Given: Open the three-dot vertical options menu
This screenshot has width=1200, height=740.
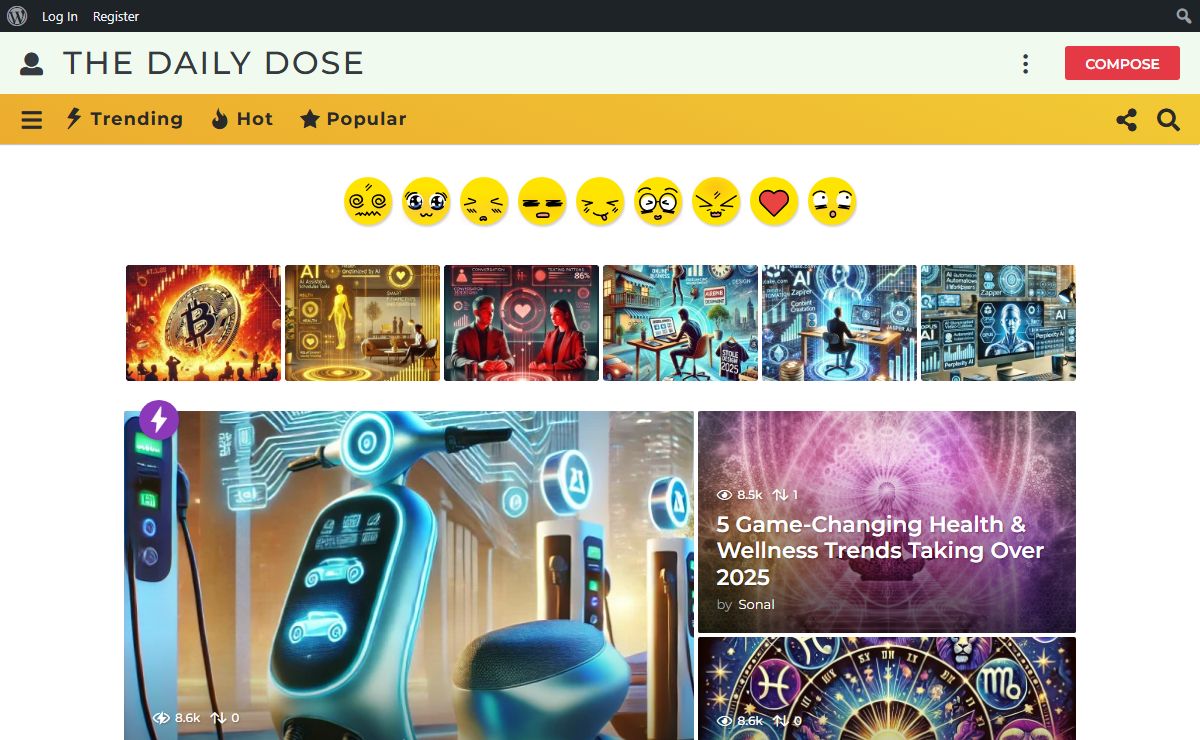Looking at the screenshot, I should [1025, 64].
